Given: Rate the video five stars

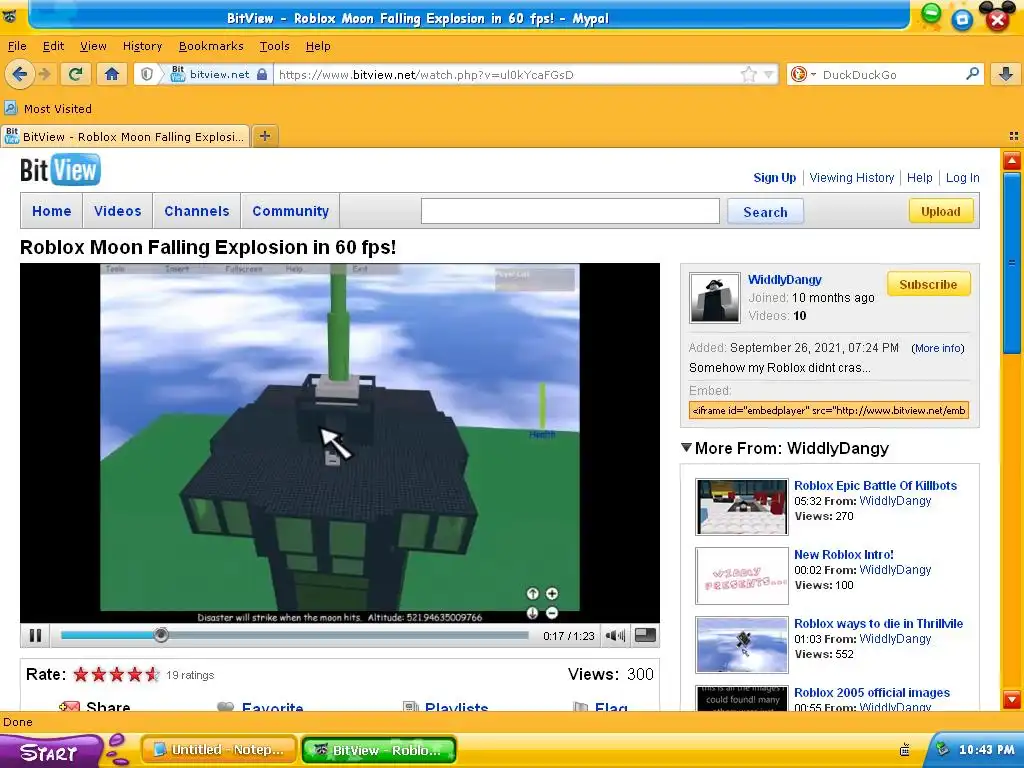Looking at the screenshot, I should pos(152,674).
